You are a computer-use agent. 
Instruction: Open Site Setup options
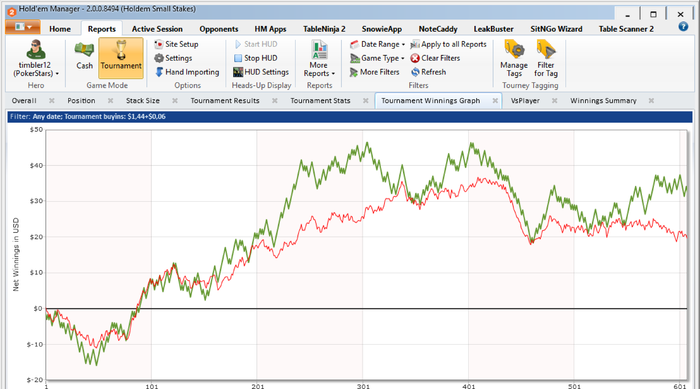(x=176, y=44)
